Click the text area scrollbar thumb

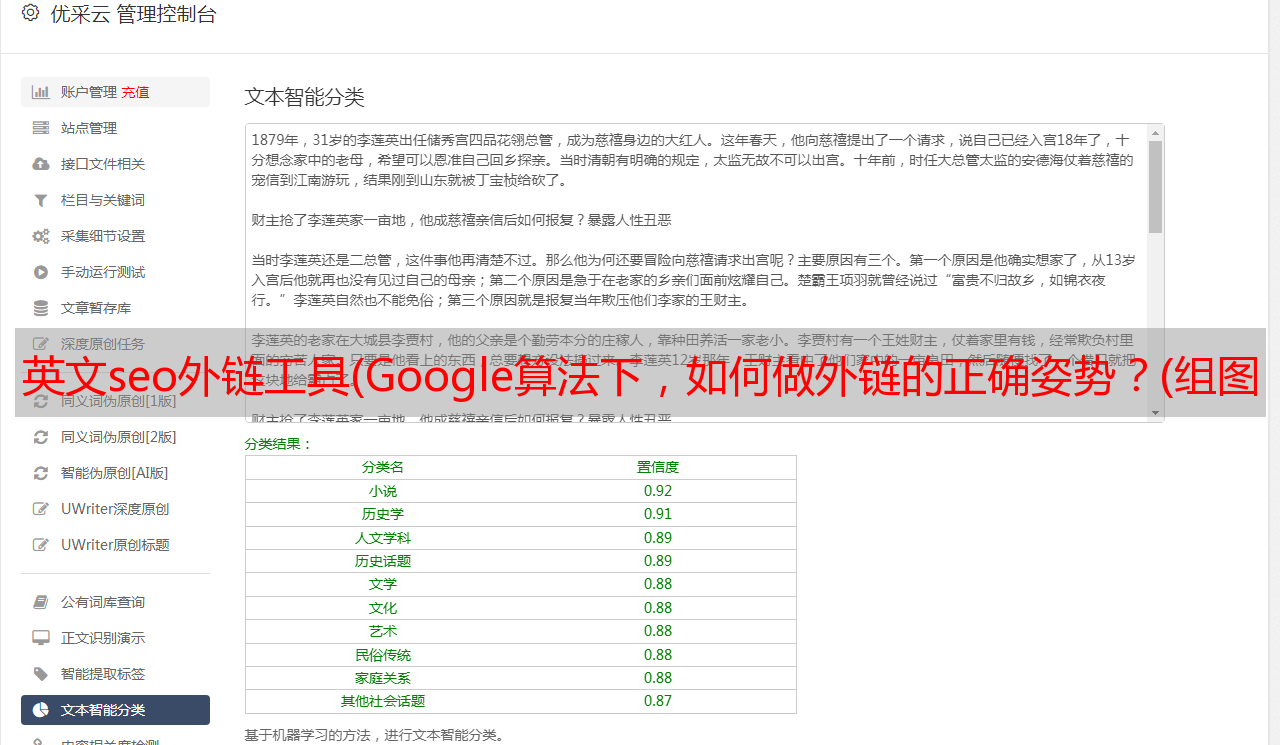tap(1155, 186)
